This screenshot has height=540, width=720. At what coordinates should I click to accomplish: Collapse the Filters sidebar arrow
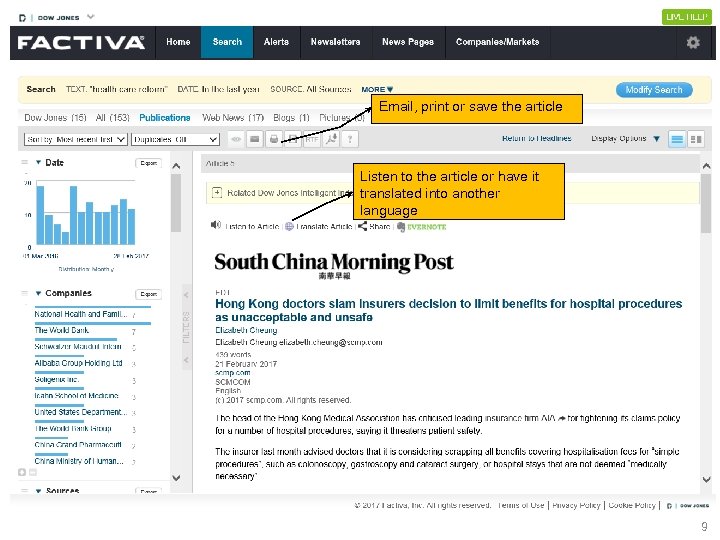tap(186, 295)
